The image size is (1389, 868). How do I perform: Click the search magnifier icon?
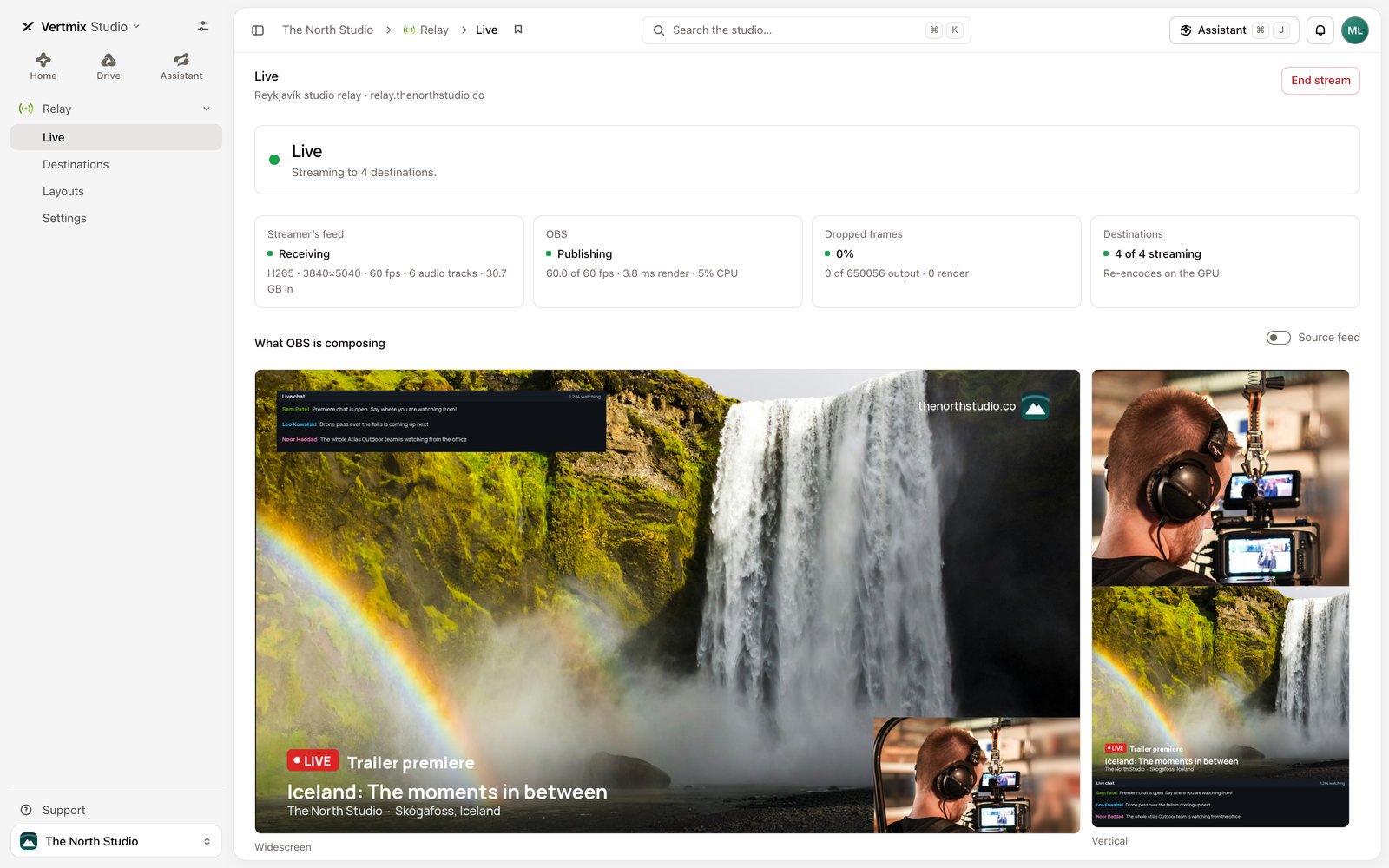(659, 30)
